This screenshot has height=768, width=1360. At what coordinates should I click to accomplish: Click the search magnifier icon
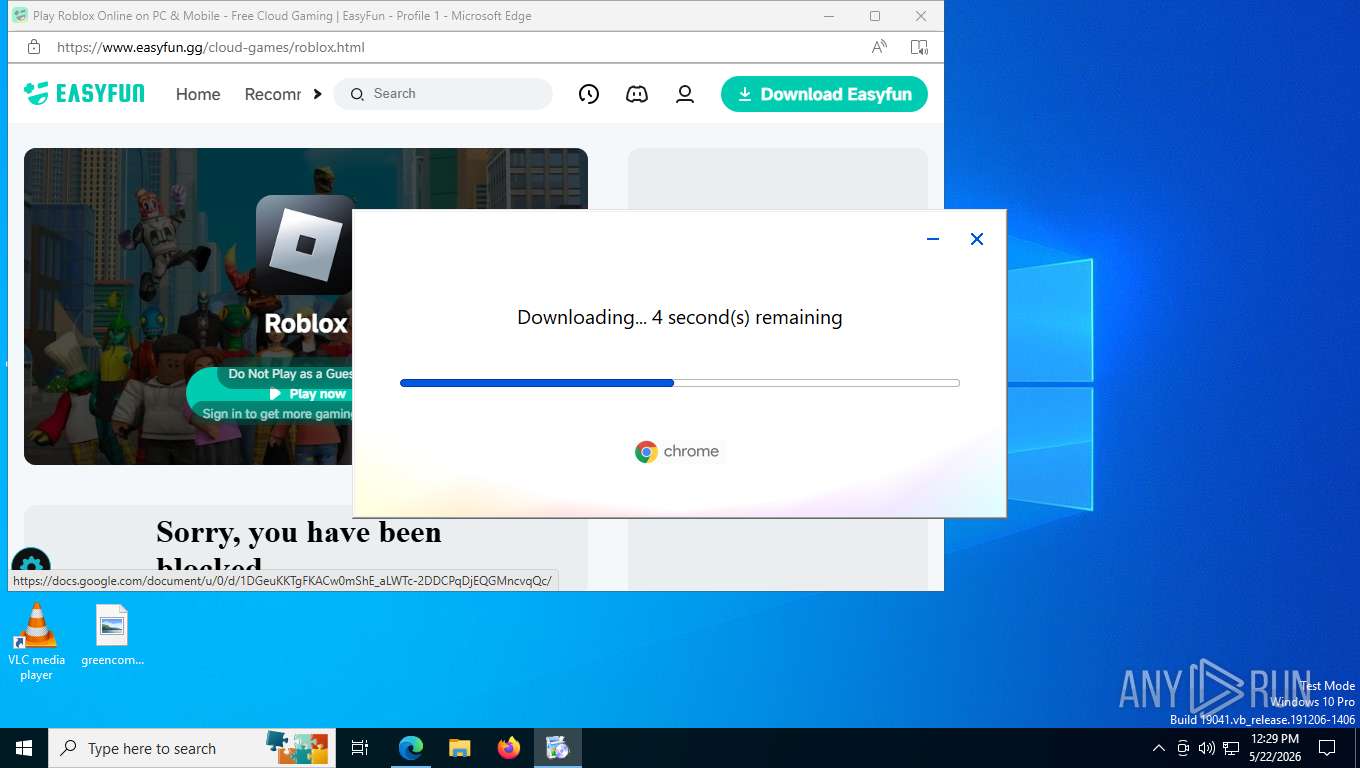(x=357, y=94)
